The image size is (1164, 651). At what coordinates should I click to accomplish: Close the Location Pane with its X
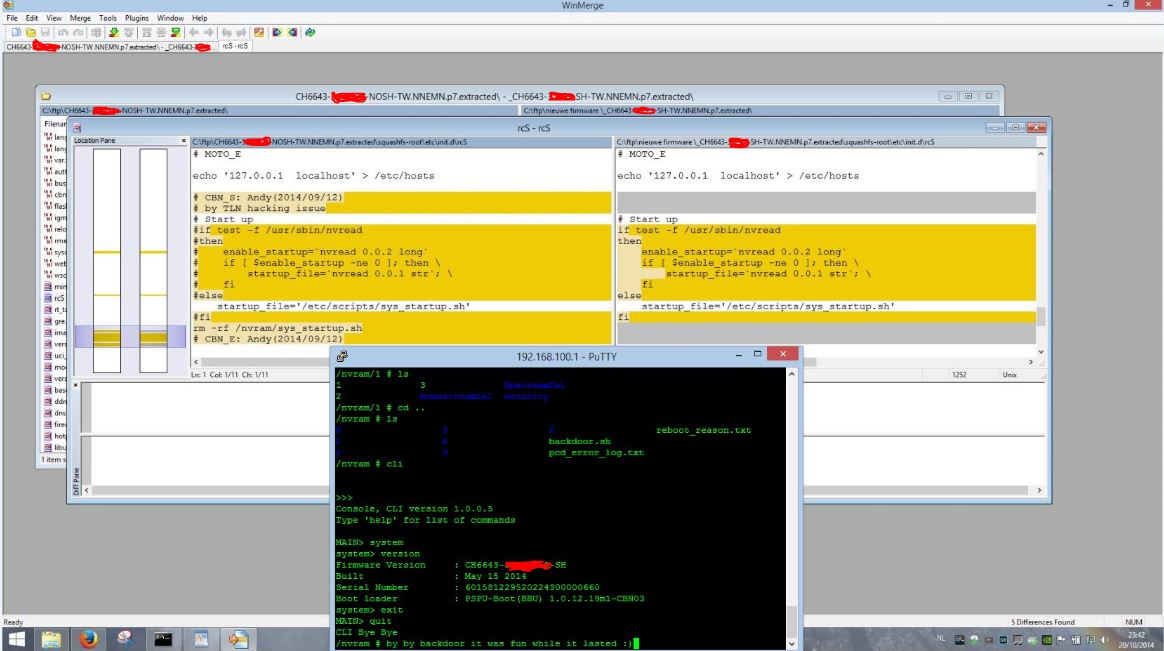tap(183, 141)
